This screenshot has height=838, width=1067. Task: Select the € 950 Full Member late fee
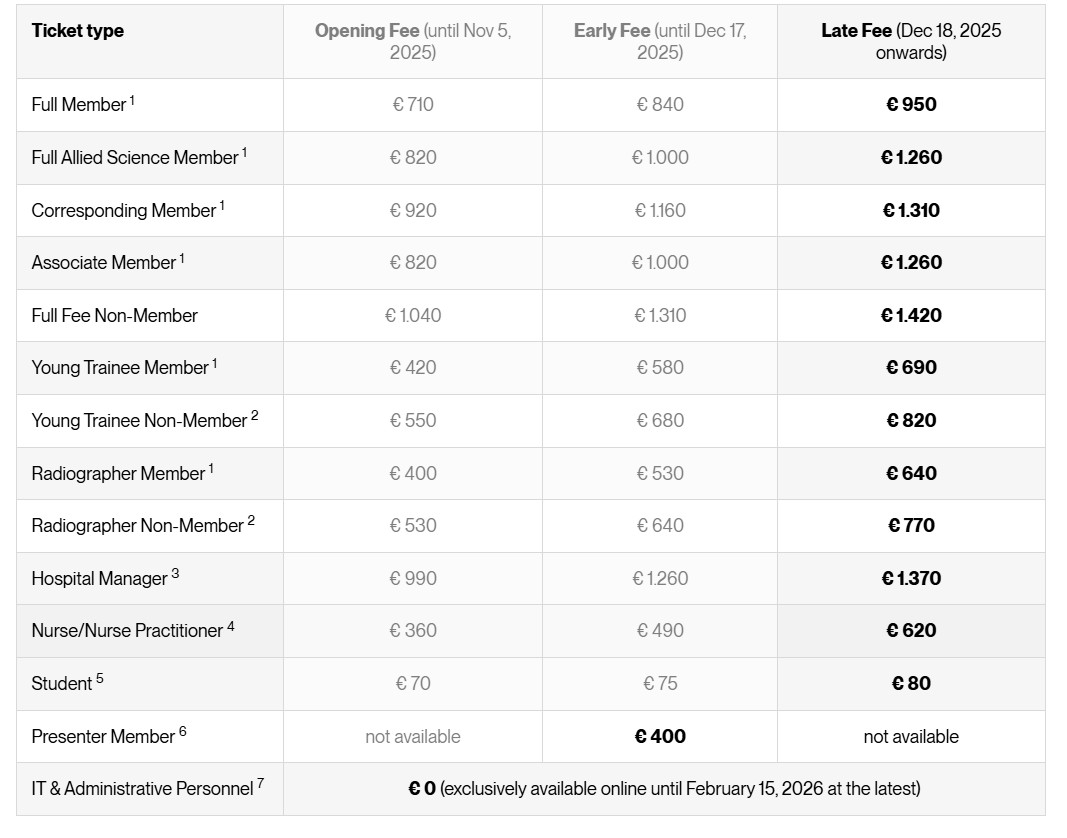point(911,104)
